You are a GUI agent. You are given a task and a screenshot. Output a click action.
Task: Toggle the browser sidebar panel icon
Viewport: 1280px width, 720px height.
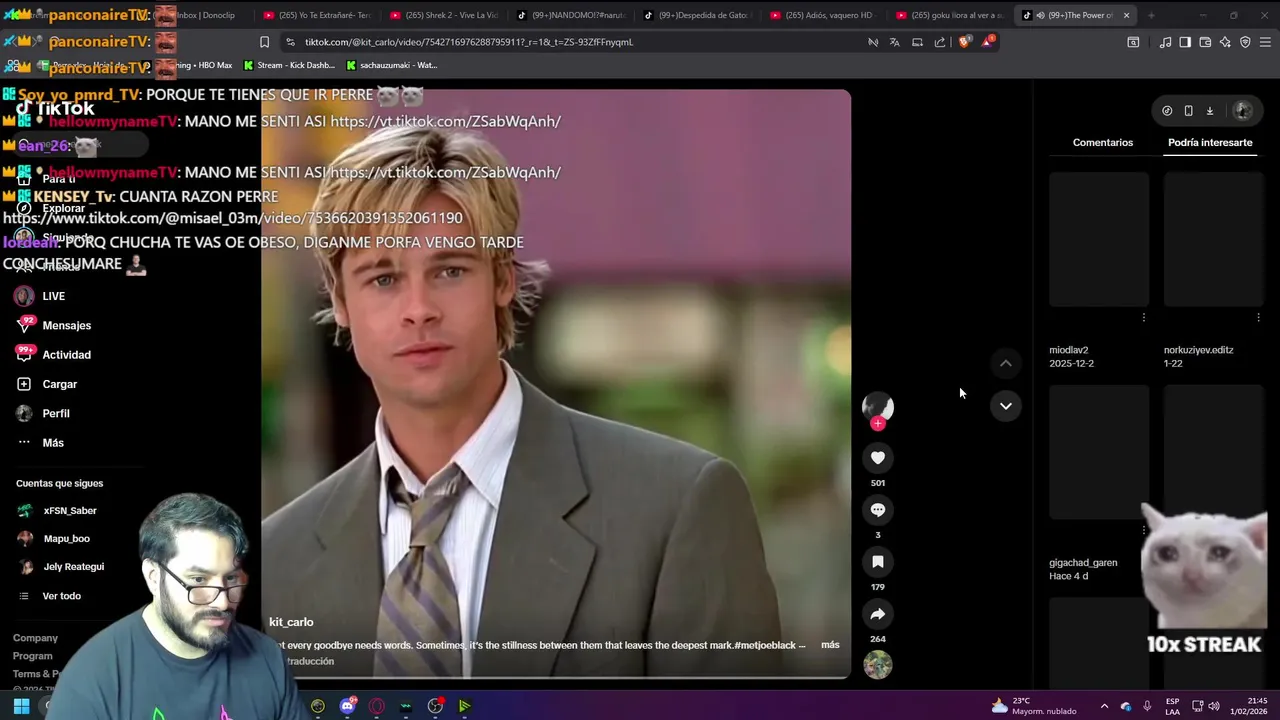1185,42
